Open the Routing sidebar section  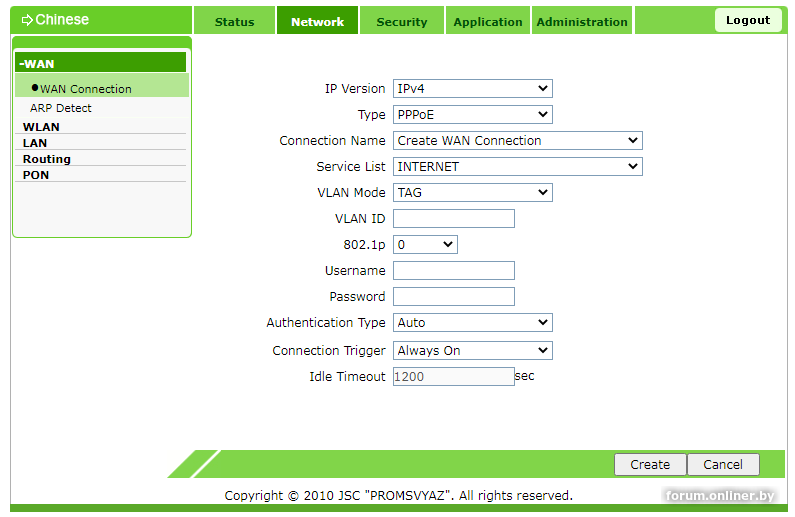point(47,159)
